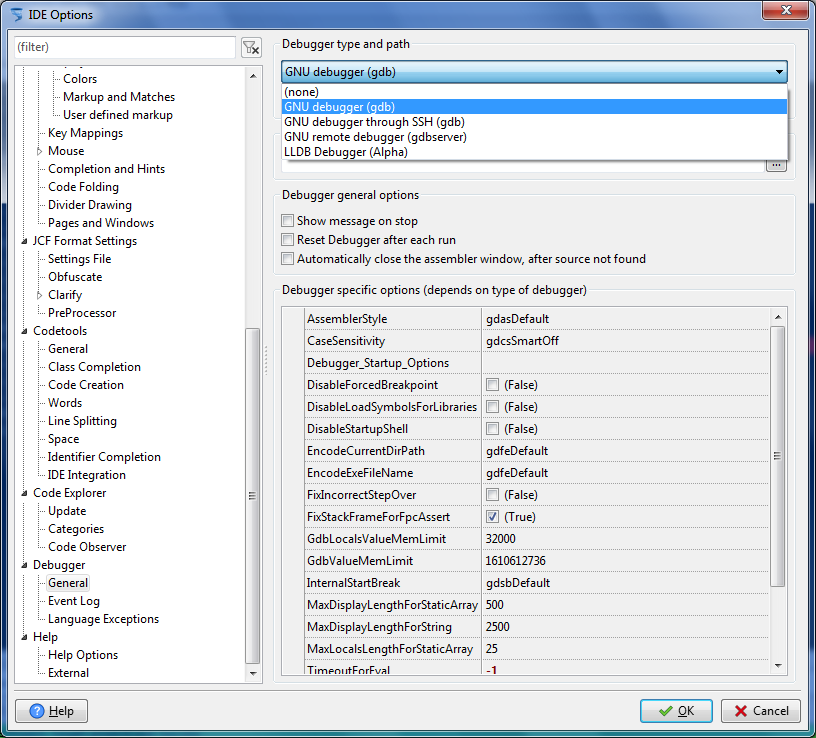This screenshot has height=738, width=816.
Task: Choose GNU debugger through SSH (gdb)
Action: (x=534, y=122)
